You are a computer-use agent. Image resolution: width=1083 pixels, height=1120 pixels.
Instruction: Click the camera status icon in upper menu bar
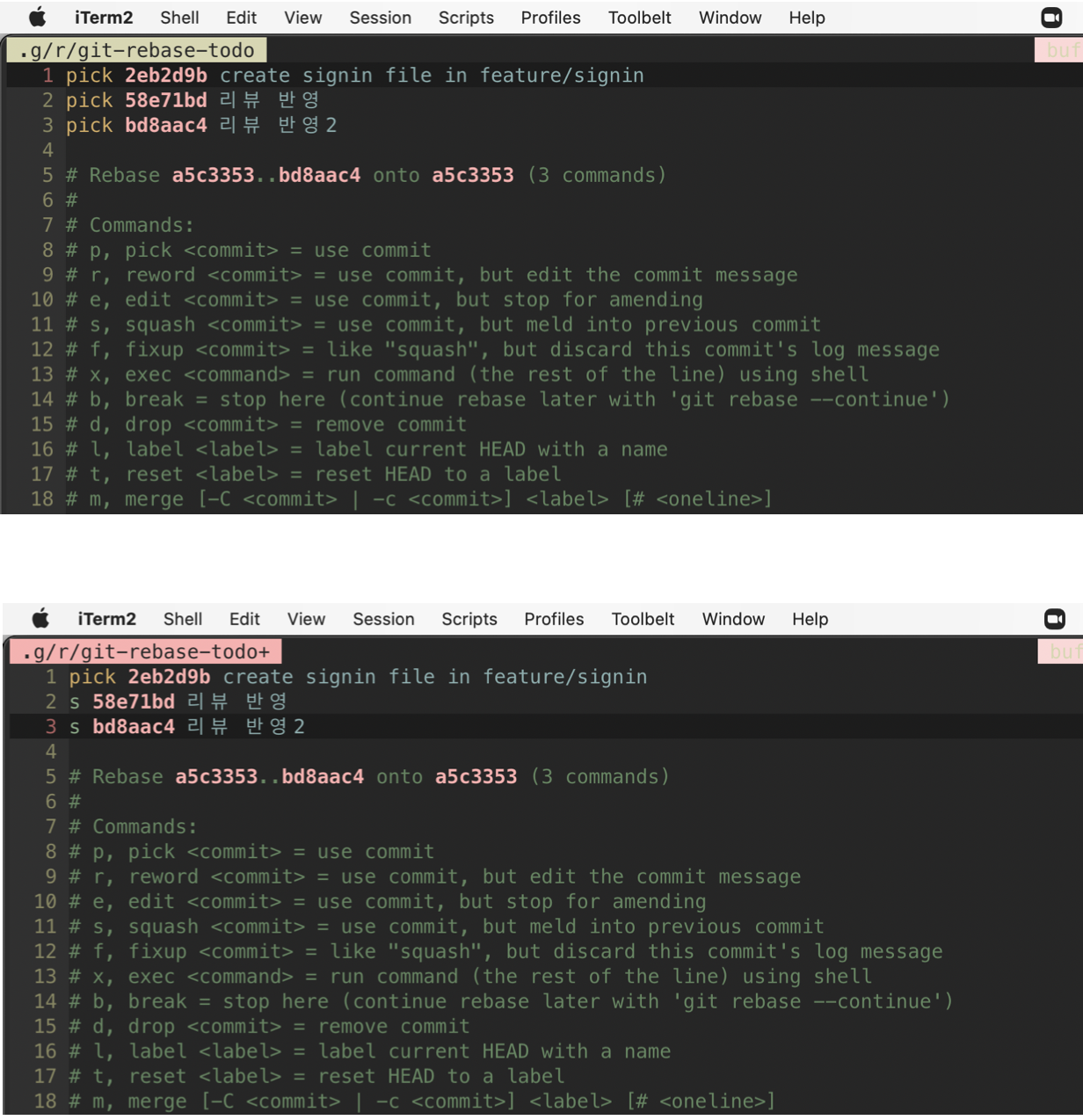pos(1051,18)
